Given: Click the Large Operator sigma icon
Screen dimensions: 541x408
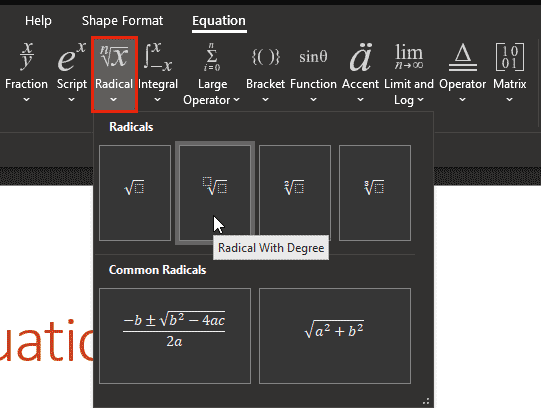Looking at the screenshot, I should pos(212,57).
